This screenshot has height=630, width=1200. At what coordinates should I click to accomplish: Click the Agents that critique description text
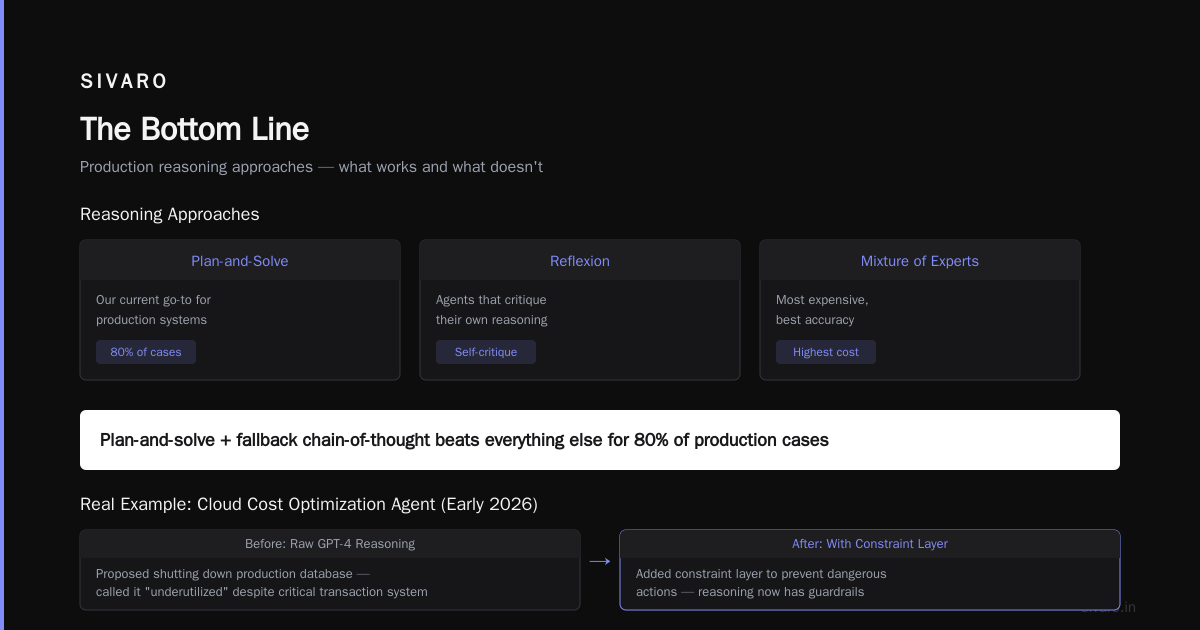[492, 310]
